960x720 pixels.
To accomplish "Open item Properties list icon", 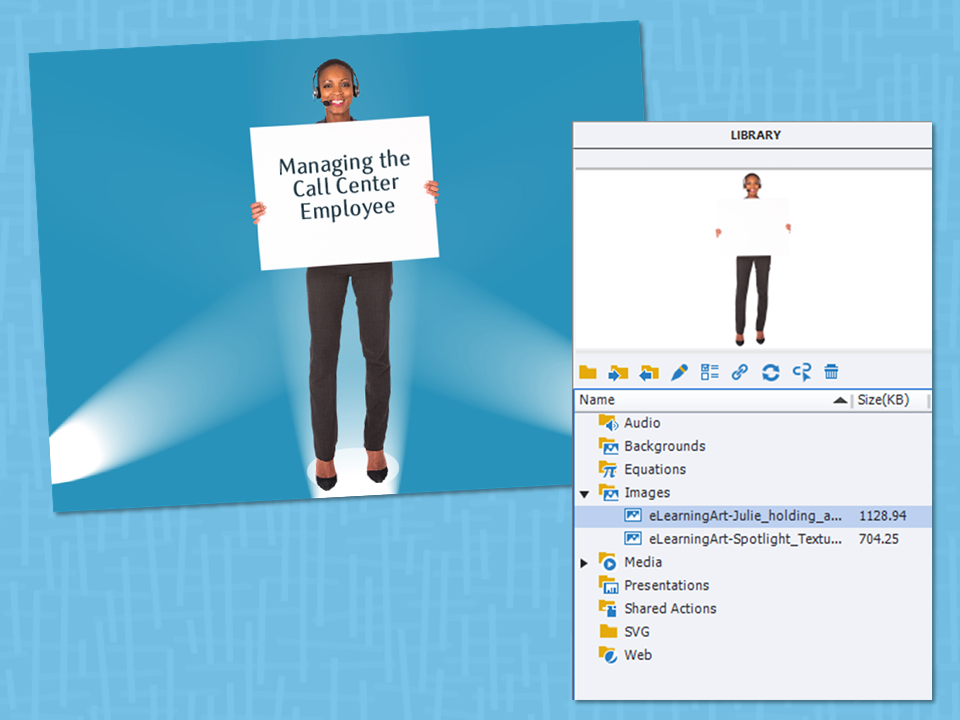I will [710, 372].
